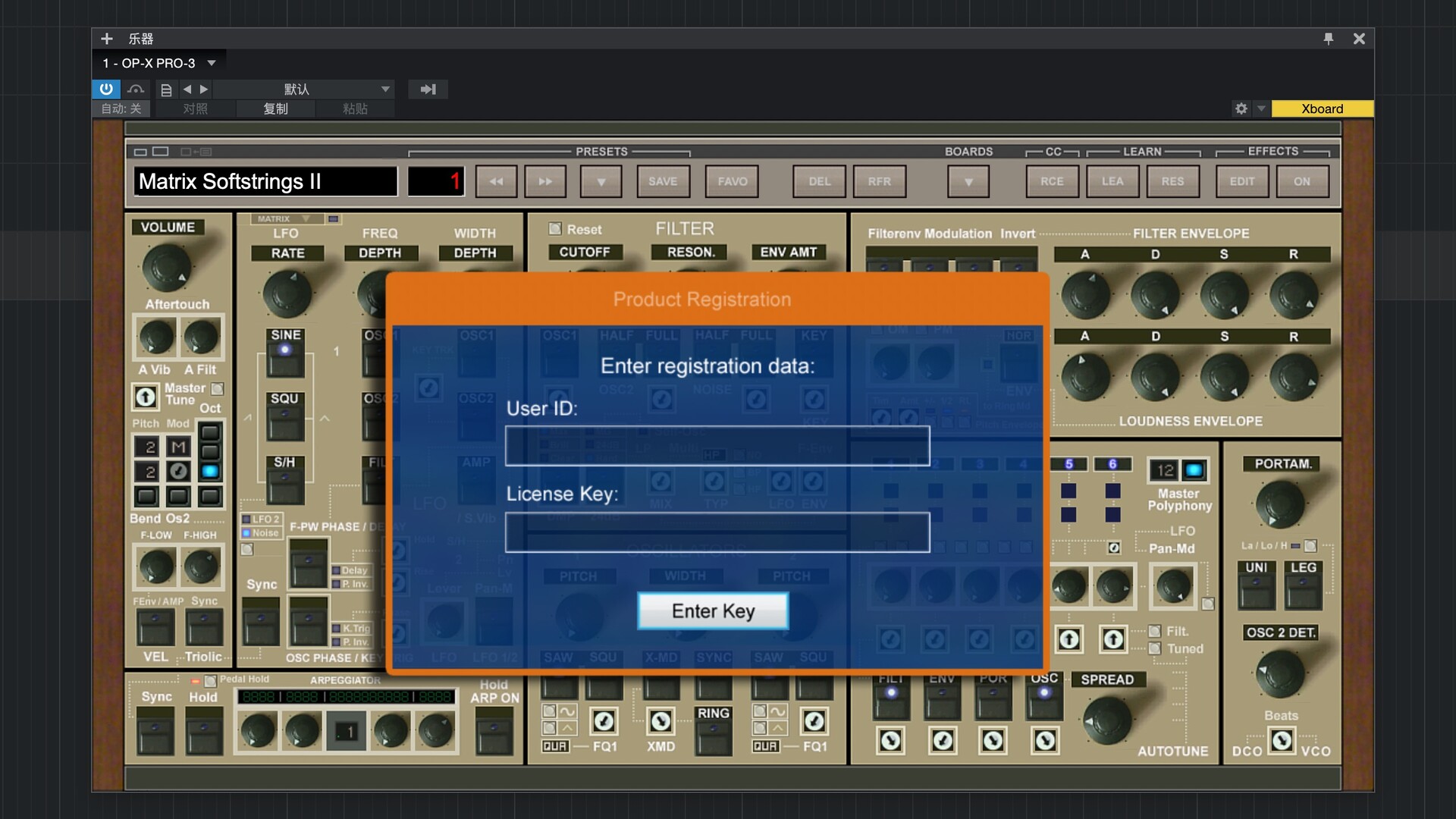
Task: Advance to next preset with fast-forward button
Action: coord(545,181)
